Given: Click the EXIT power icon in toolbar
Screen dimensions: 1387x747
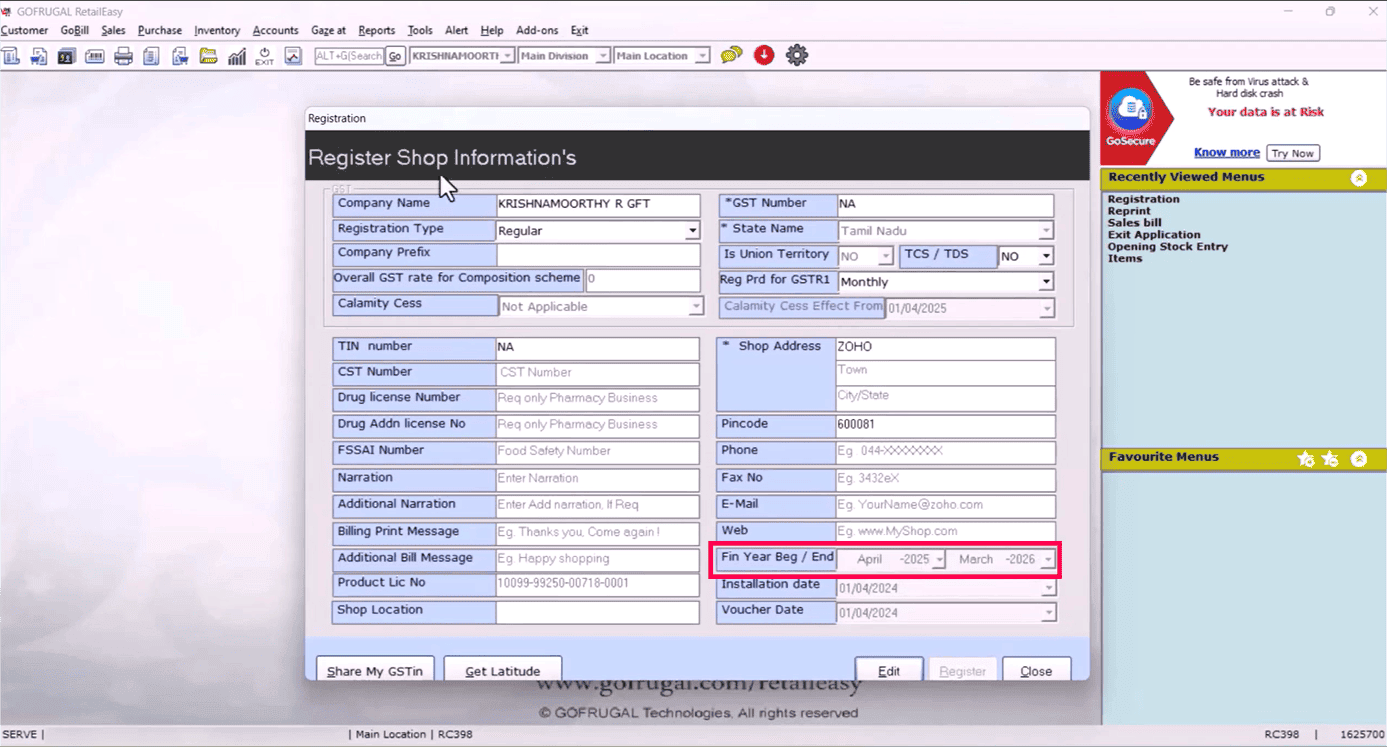Looking at the screenshot, I should point(264,56).
